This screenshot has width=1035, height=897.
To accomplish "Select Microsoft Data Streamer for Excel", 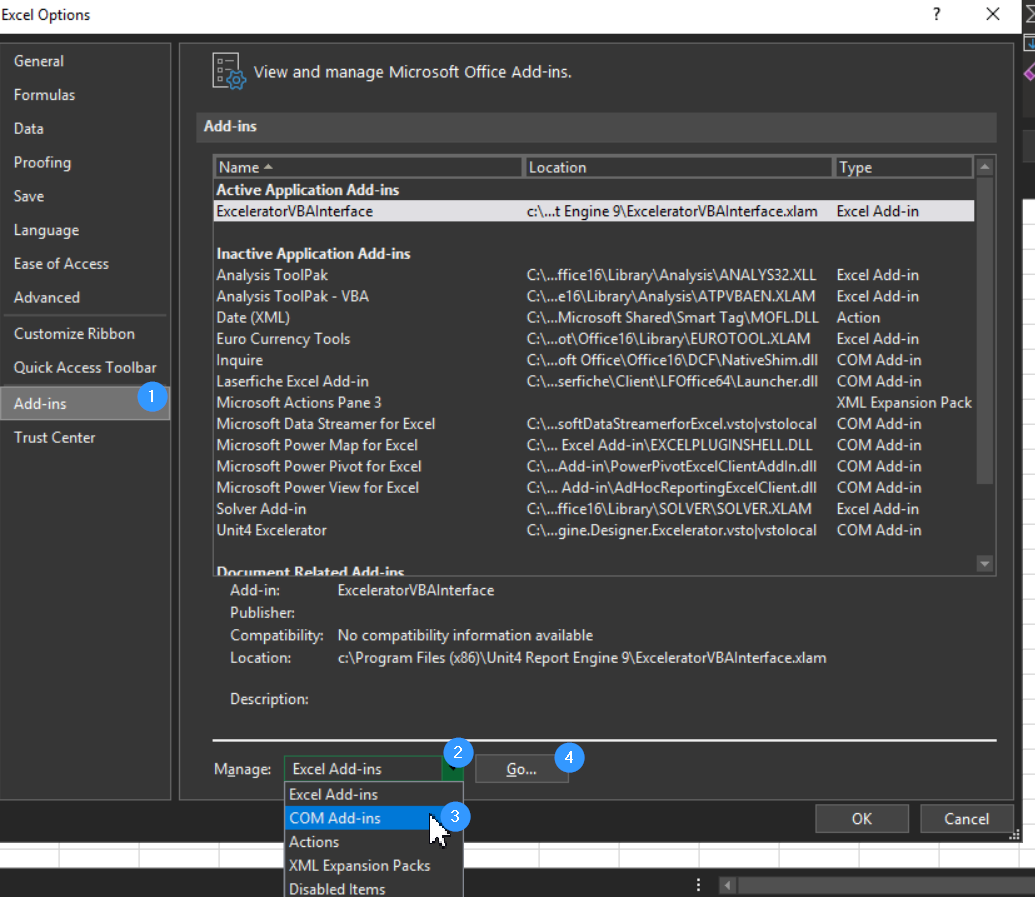I will tap(594, 424).
